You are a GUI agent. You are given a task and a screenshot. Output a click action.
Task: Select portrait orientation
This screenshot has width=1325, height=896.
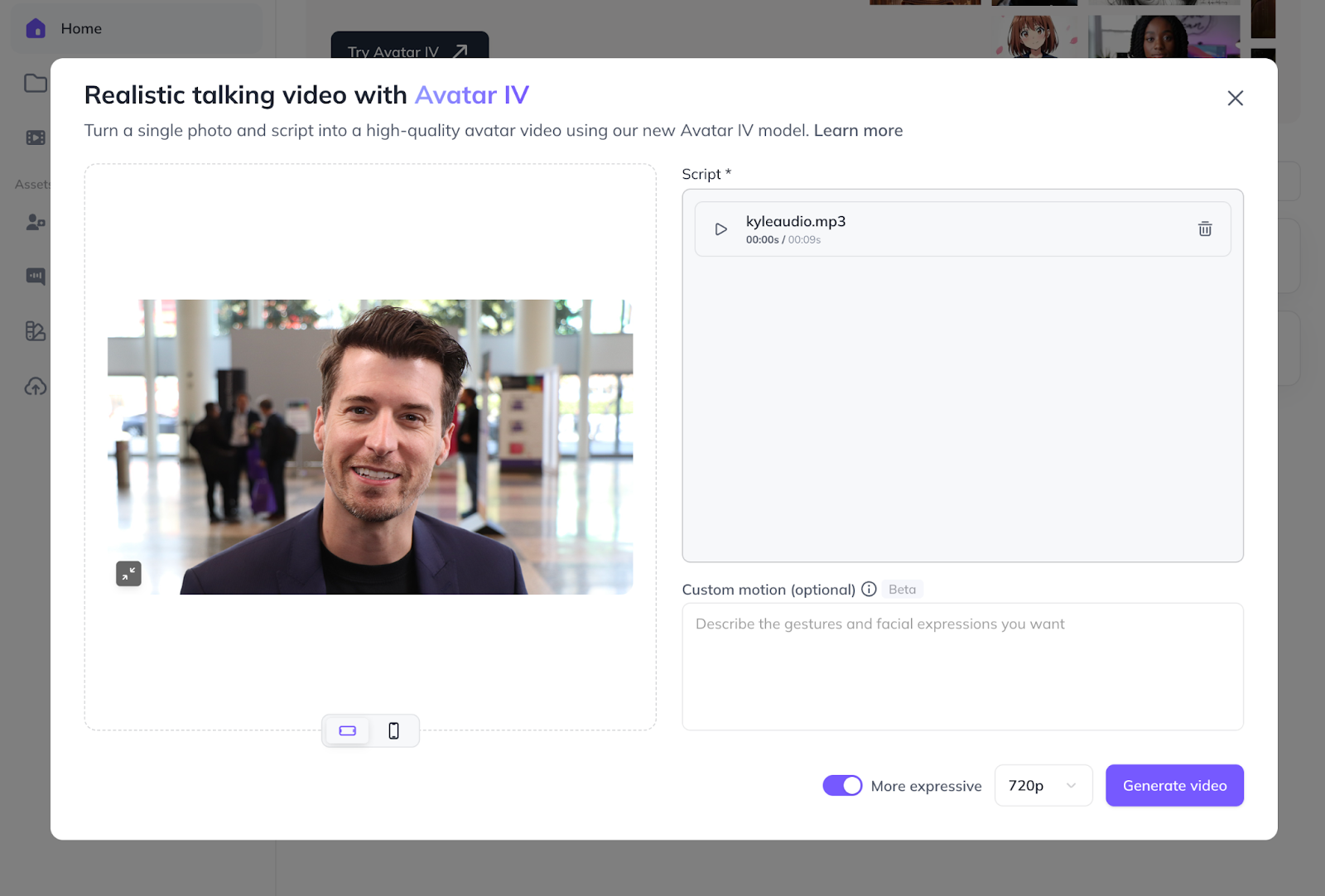[393, 730]
